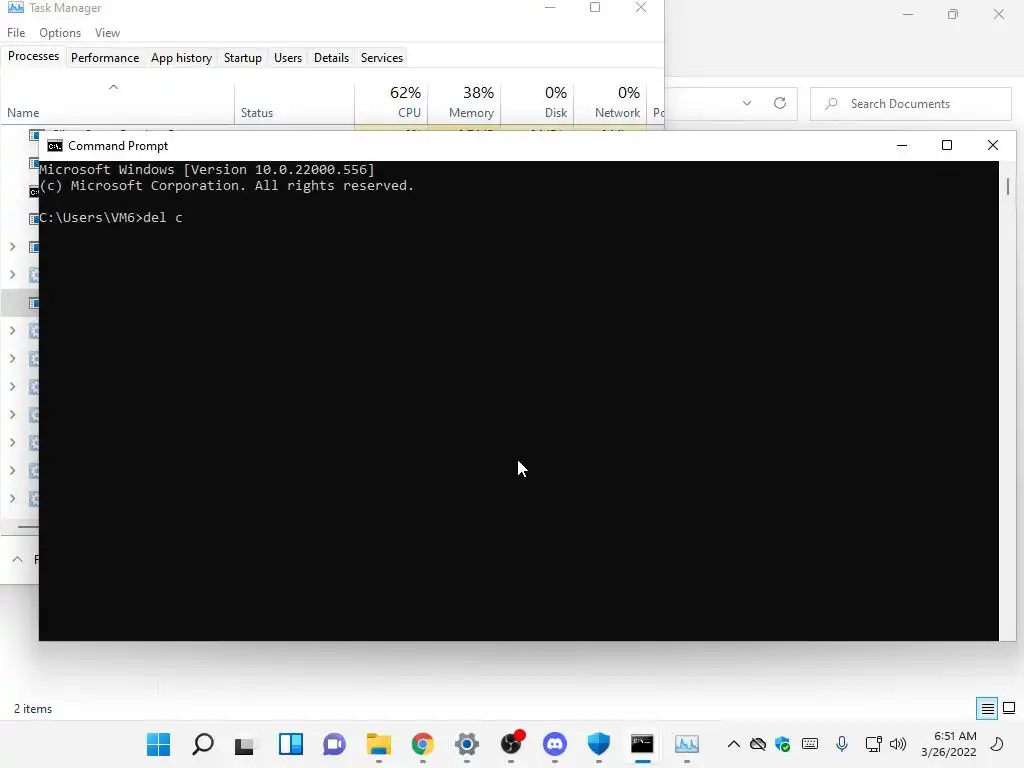Switch Explorer to details view

(987, 708)
